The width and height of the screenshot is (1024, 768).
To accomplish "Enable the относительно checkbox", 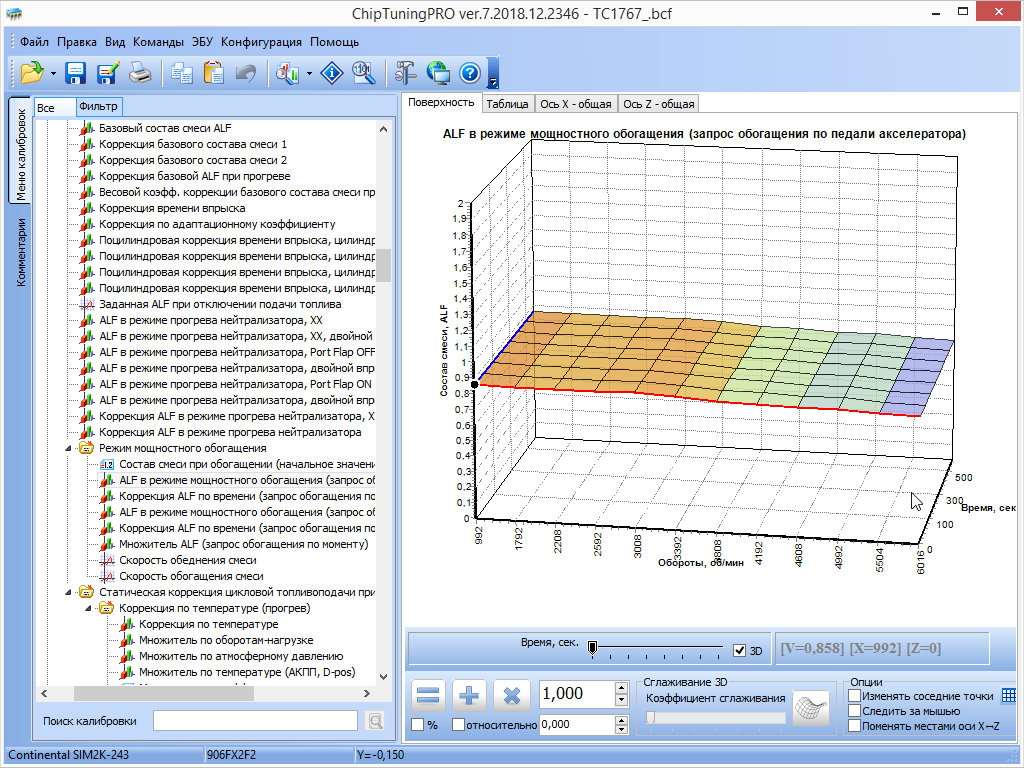I will (458, 724).
